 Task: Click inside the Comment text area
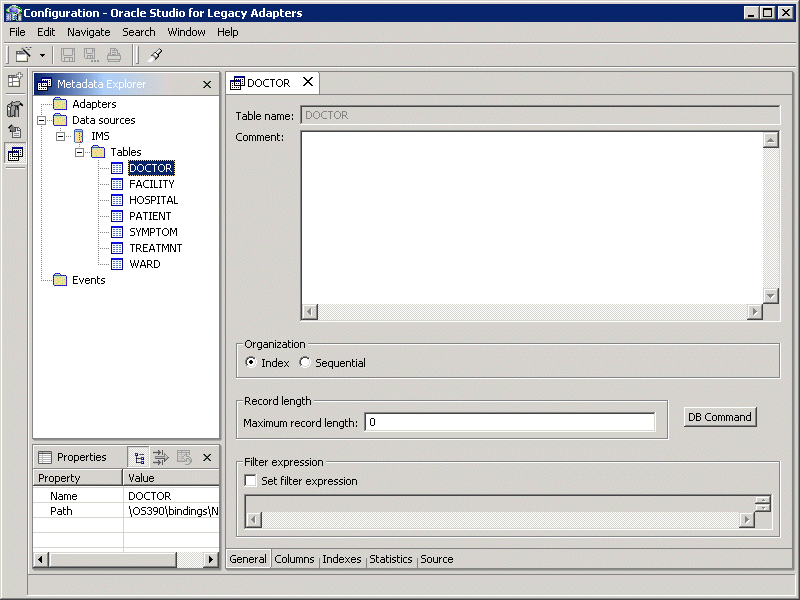[532, 218]
